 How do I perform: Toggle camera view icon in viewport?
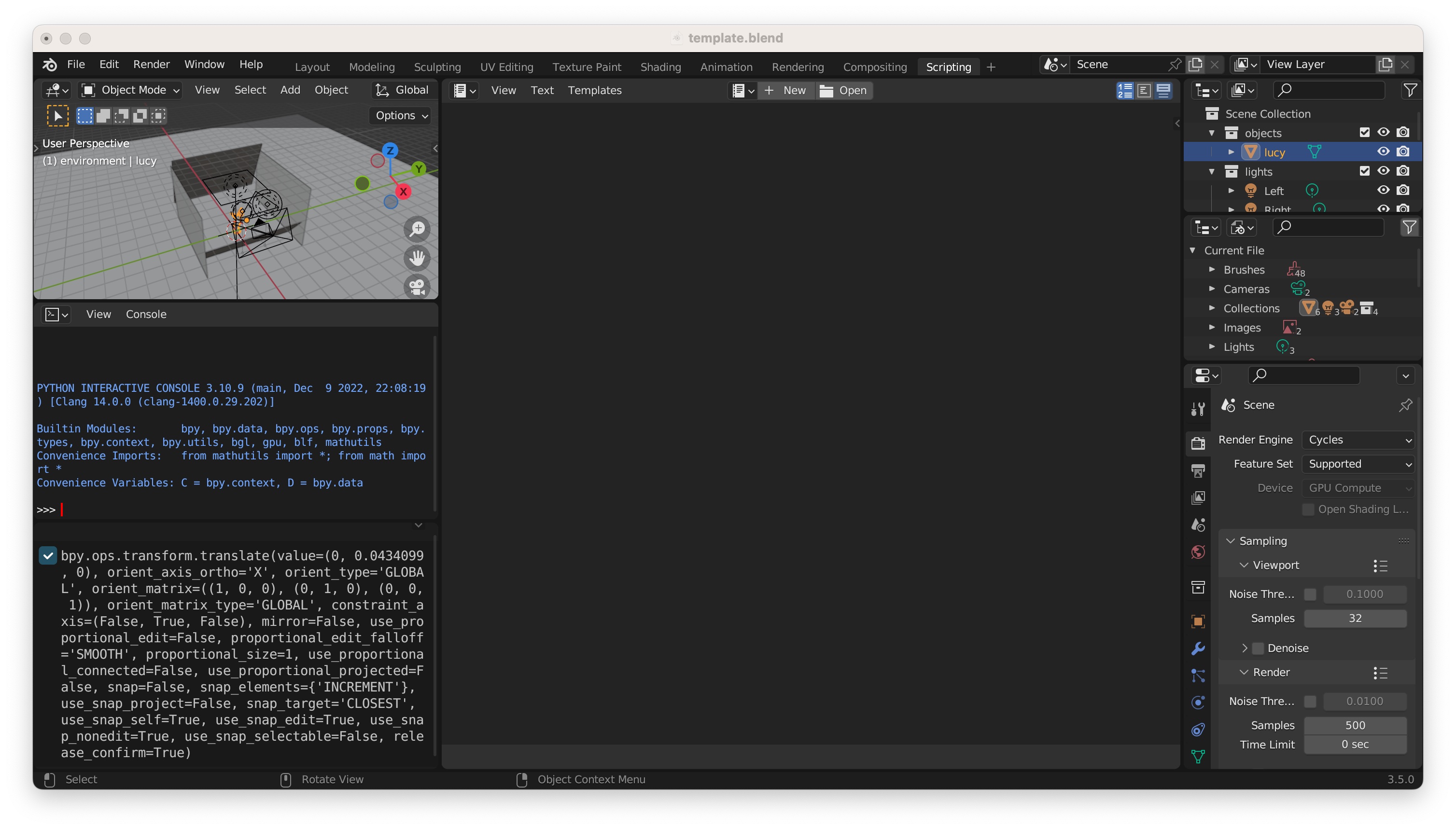point(418,287)
